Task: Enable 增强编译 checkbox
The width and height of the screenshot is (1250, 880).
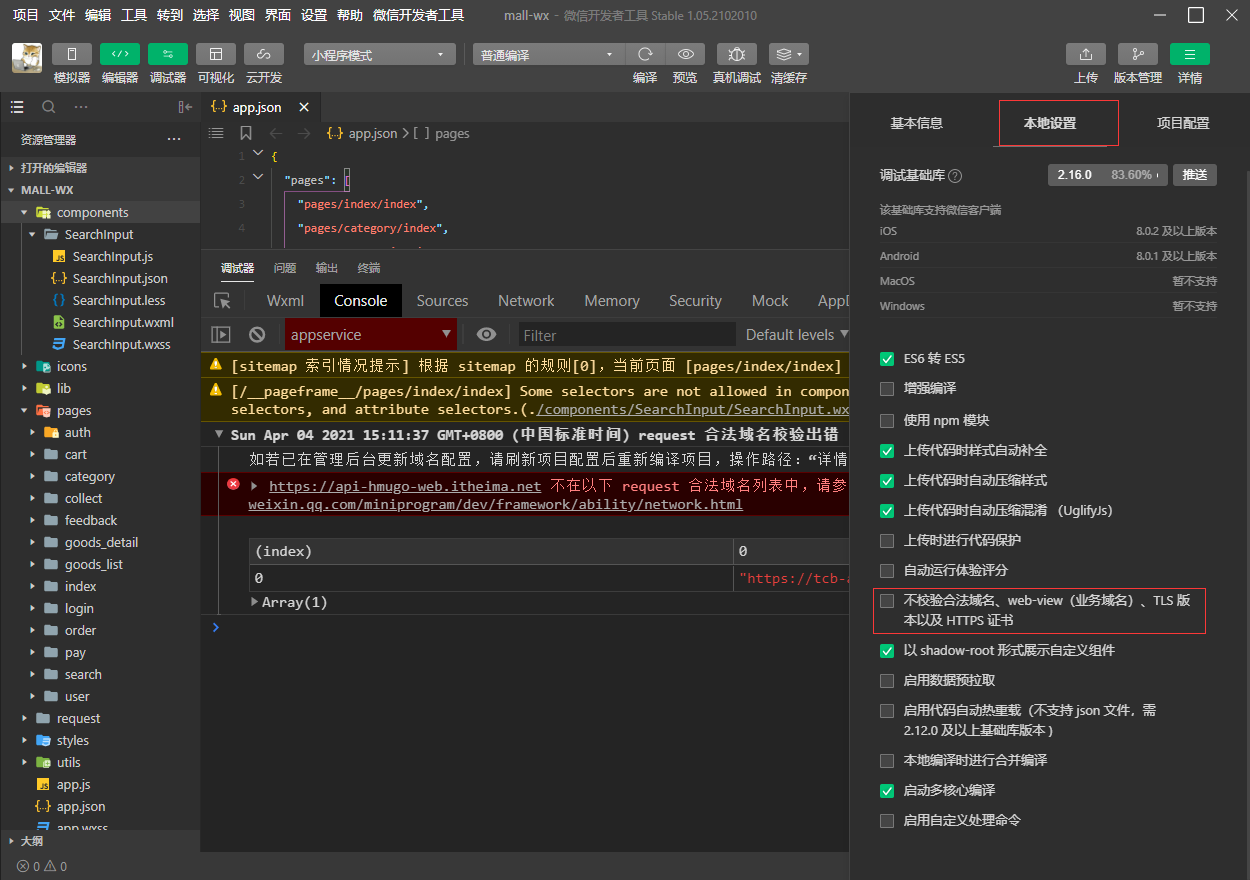Action: point(887,388)
